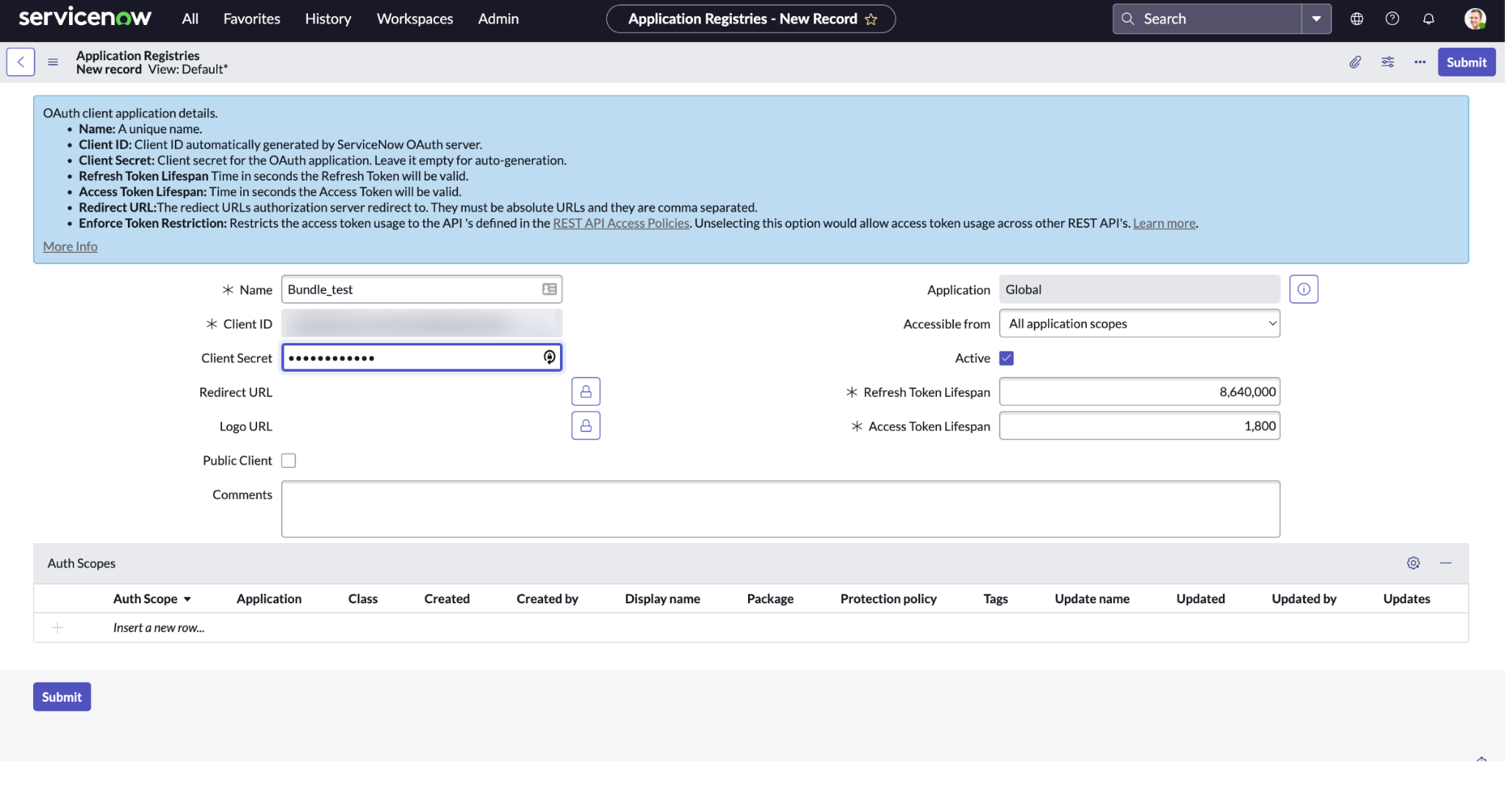The image size is (1505, 812).
Task: Unlock the Logo URL field
Action: (586, 425)
